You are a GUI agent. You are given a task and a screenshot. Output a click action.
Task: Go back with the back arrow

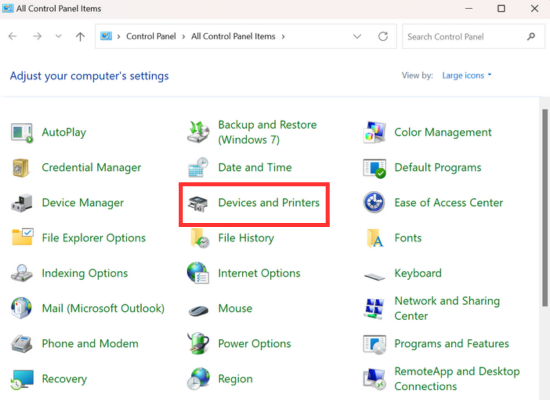click(13, 36)
